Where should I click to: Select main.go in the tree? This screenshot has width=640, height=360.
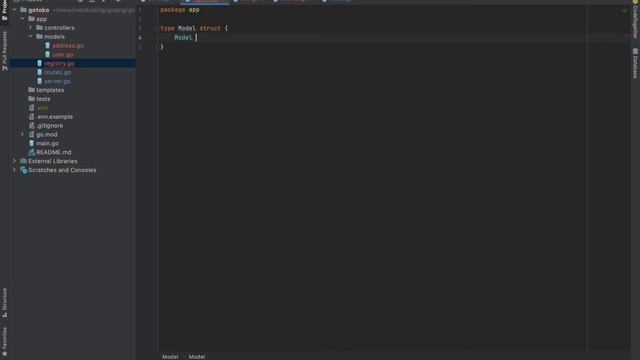click(47, 143)
